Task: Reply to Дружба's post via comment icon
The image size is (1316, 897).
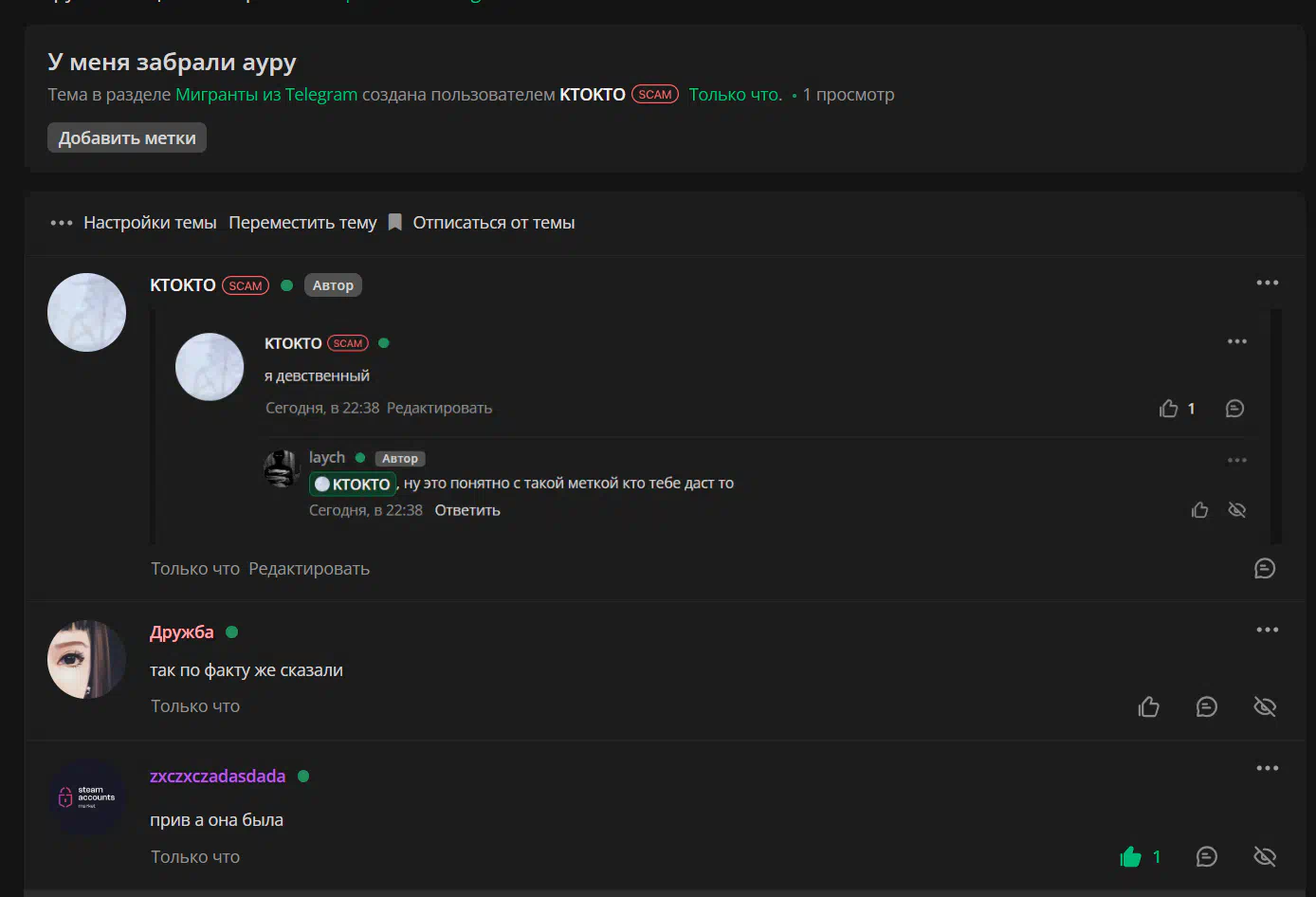Action: tap(1206, 707)
